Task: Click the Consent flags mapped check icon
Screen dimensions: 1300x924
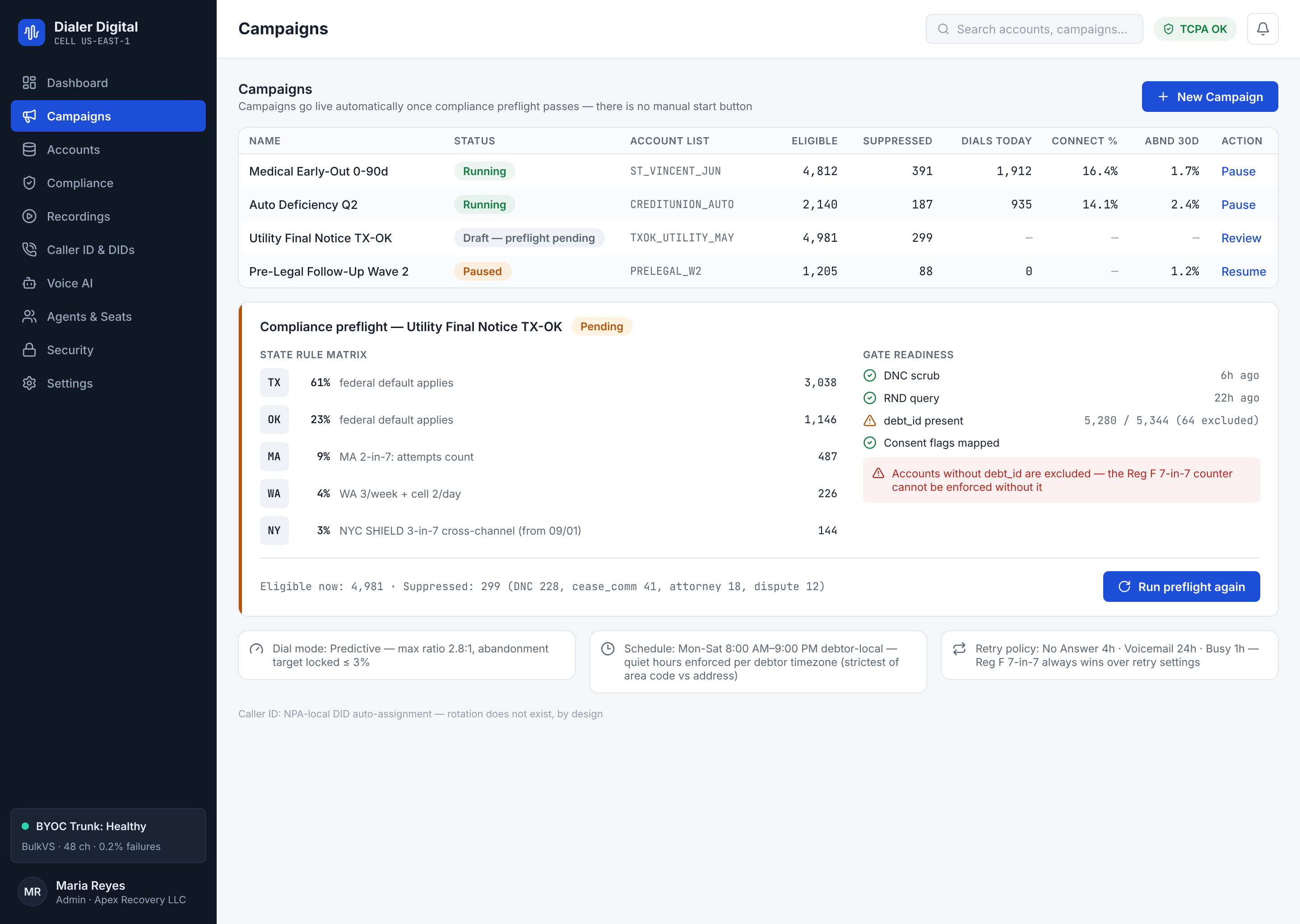Action: point(870,443)
